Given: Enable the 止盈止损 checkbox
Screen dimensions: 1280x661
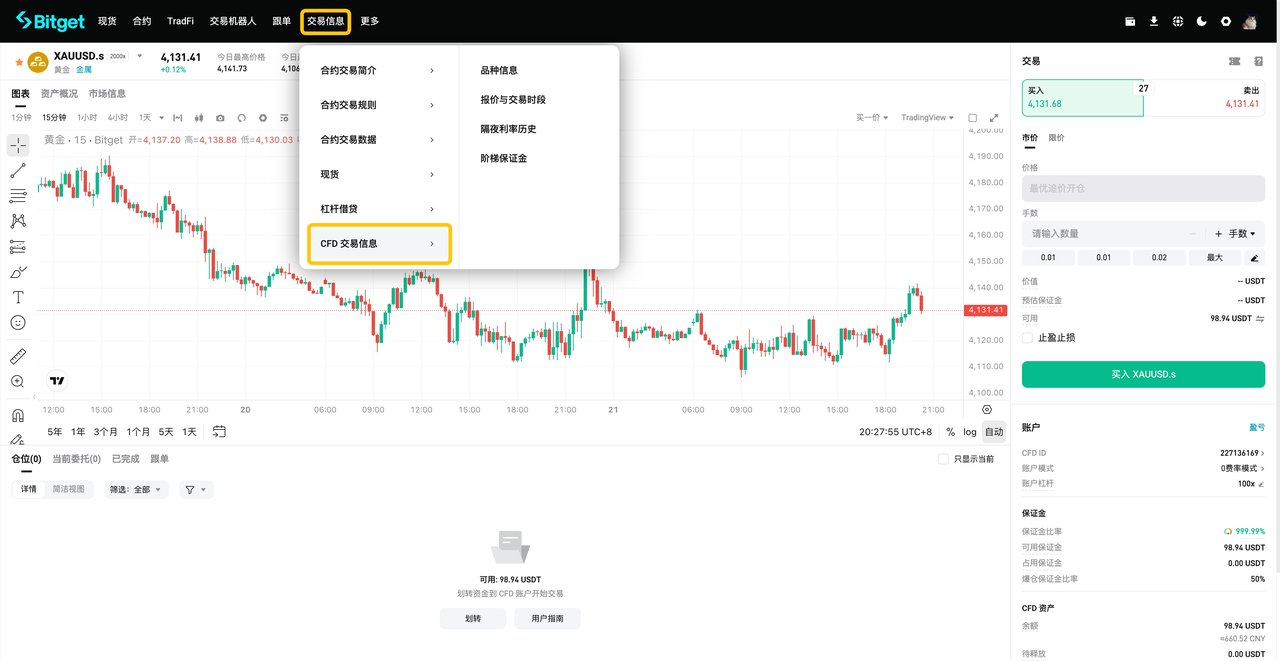Looking at the screenshot, I should coord(1027,338).
